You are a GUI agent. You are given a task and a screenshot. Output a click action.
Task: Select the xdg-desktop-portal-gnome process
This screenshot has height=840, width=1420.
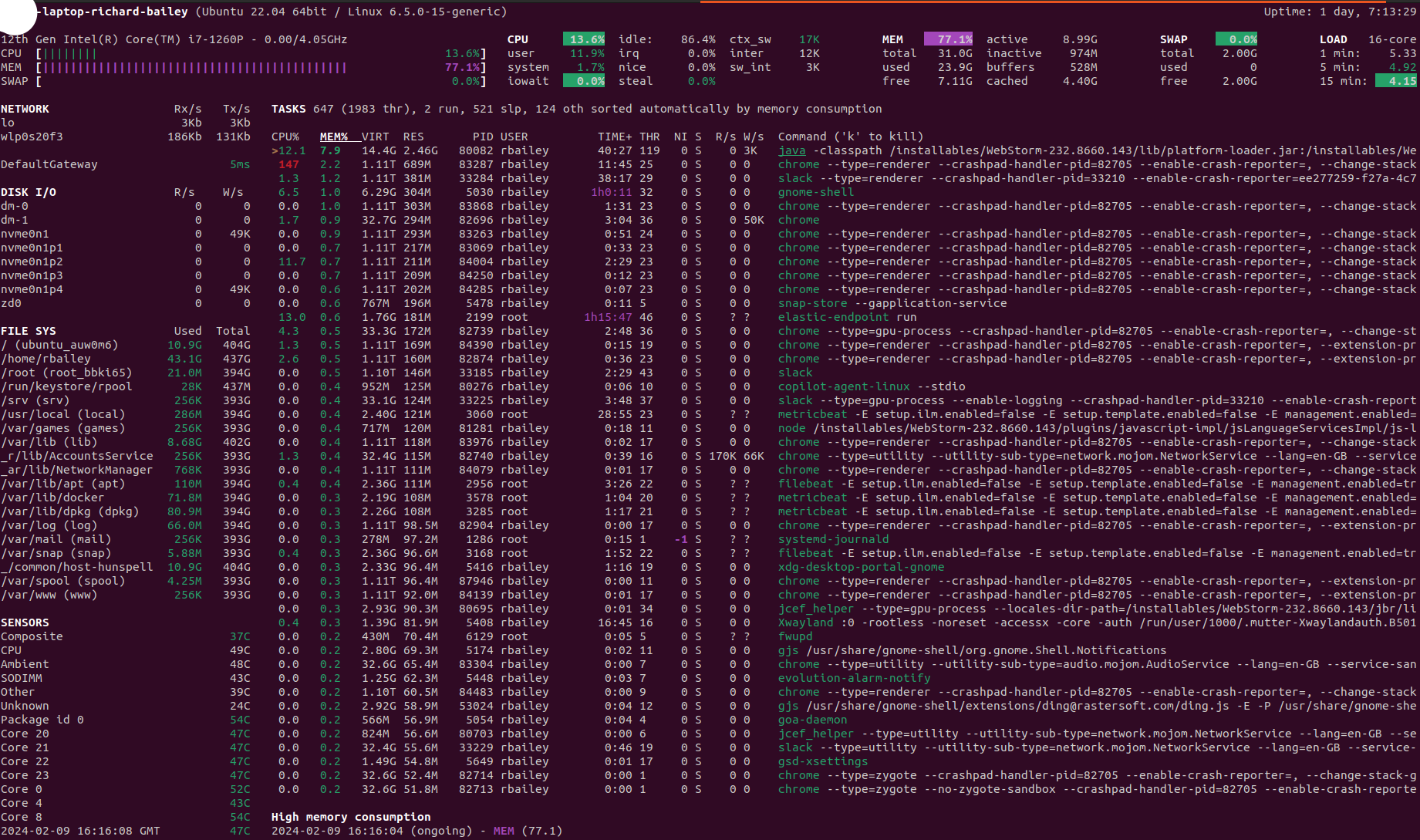[861, 567]
